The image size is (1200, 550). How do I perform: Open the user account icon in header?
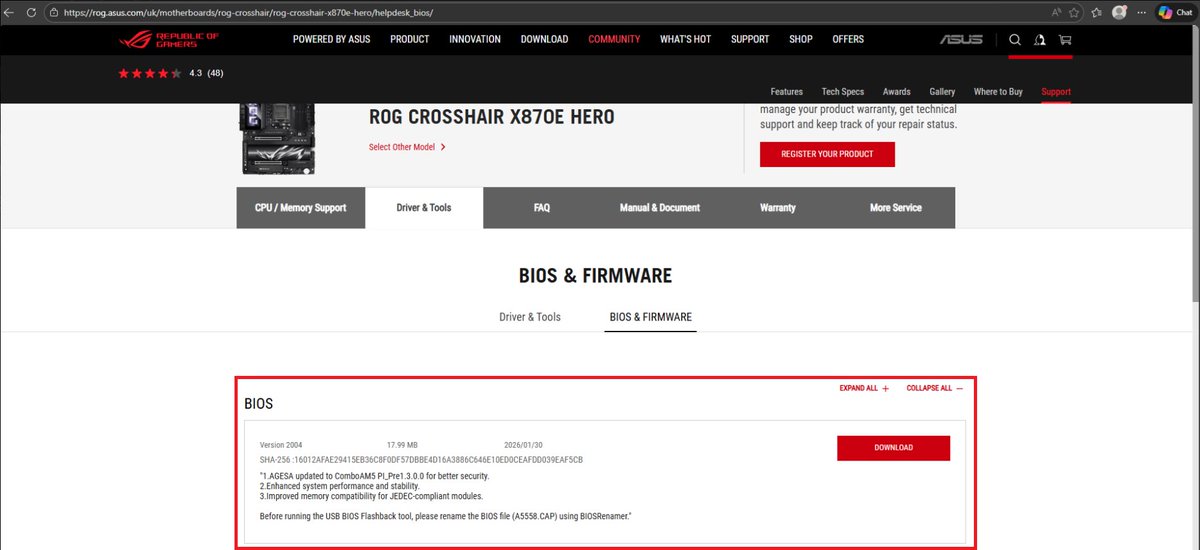tap(1040, 40)
